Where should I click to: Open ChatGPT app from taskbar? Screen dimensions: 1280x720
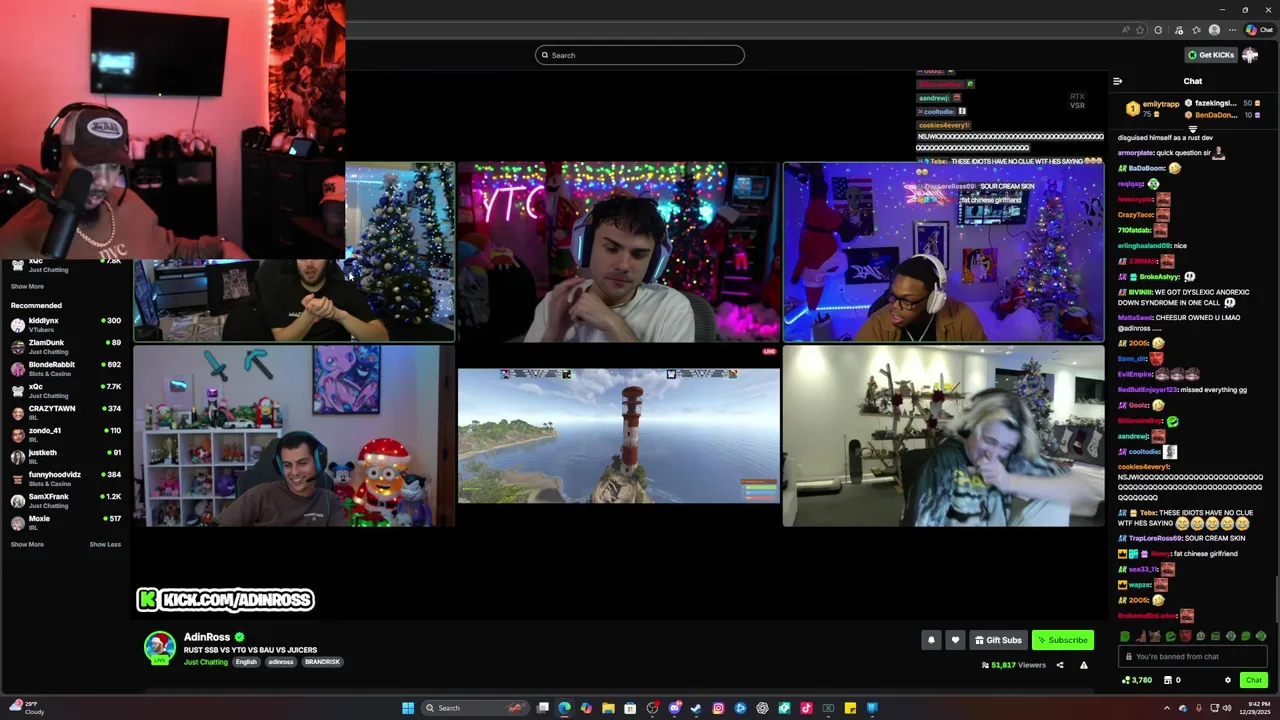coord(762,708)
